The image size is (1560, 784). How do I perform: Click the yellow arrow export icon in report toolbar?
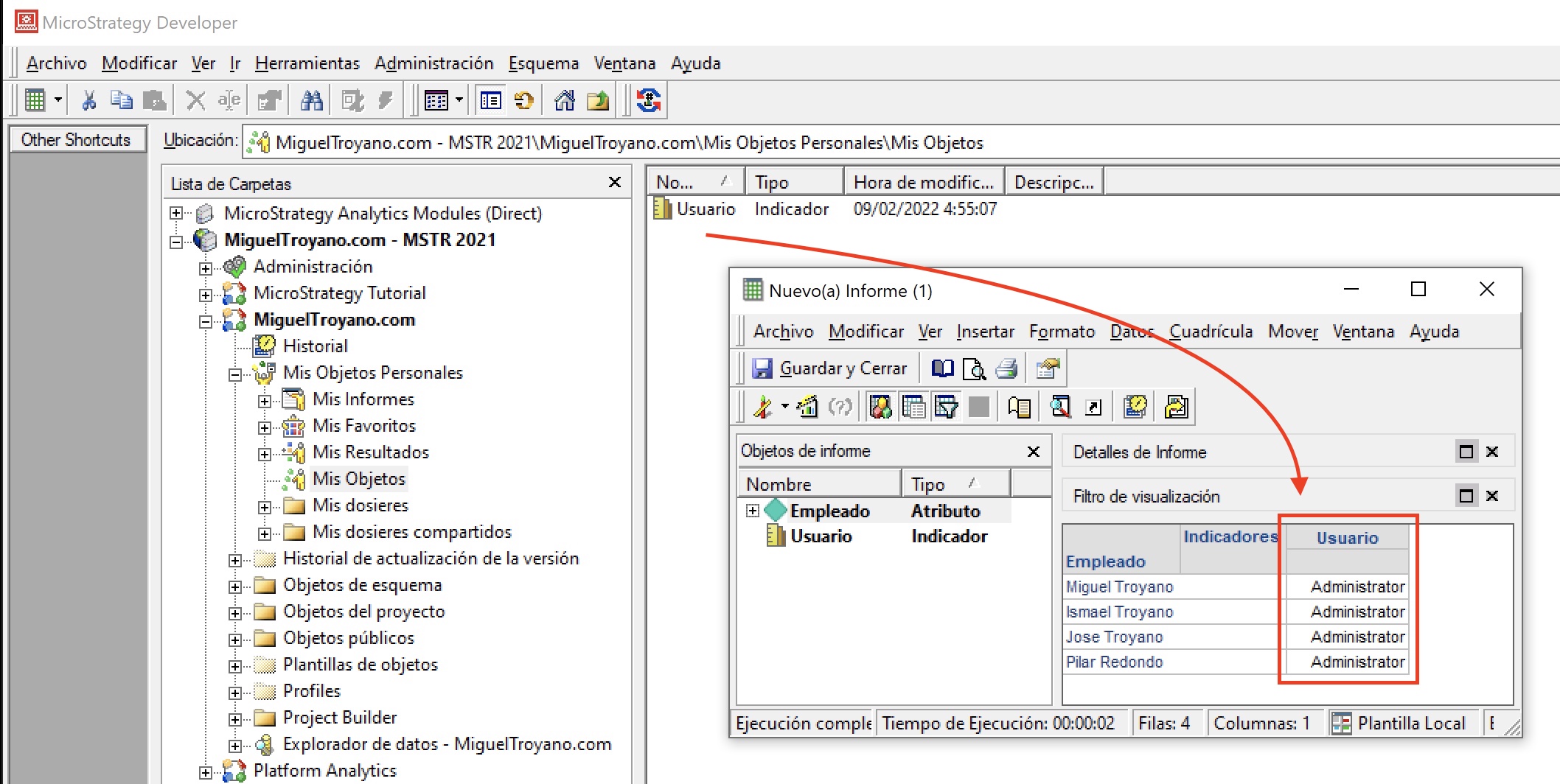pos(1177,406)
